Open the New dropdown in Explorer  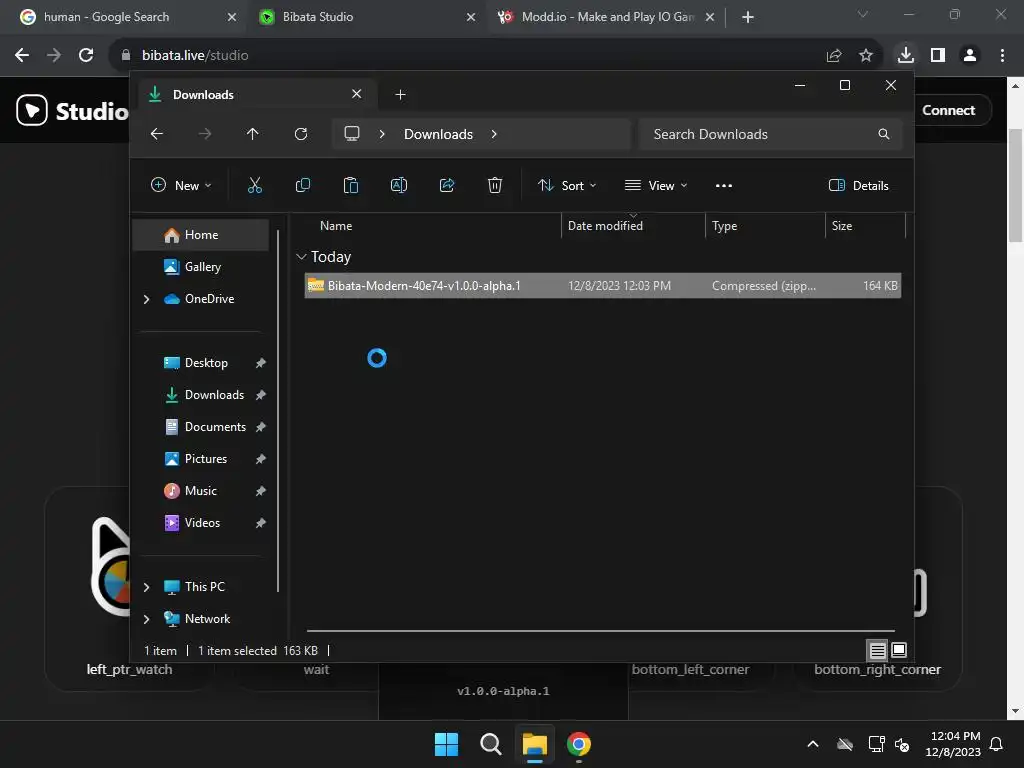tap(181, 185)
